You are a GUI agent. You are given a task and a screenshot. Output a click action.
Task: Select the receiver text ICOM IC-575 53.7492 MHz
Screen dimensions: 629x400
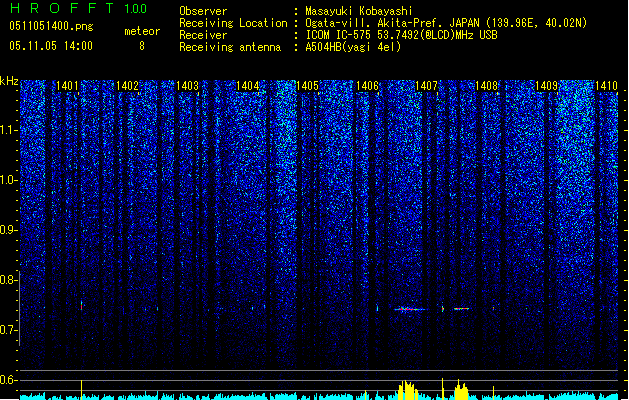(x=401, y=35)
